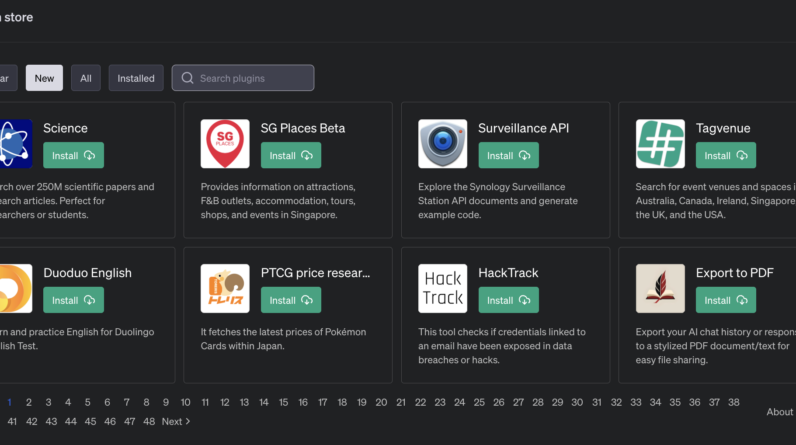Click the 'SG Places Beta' plugin title

pos(303,128)
